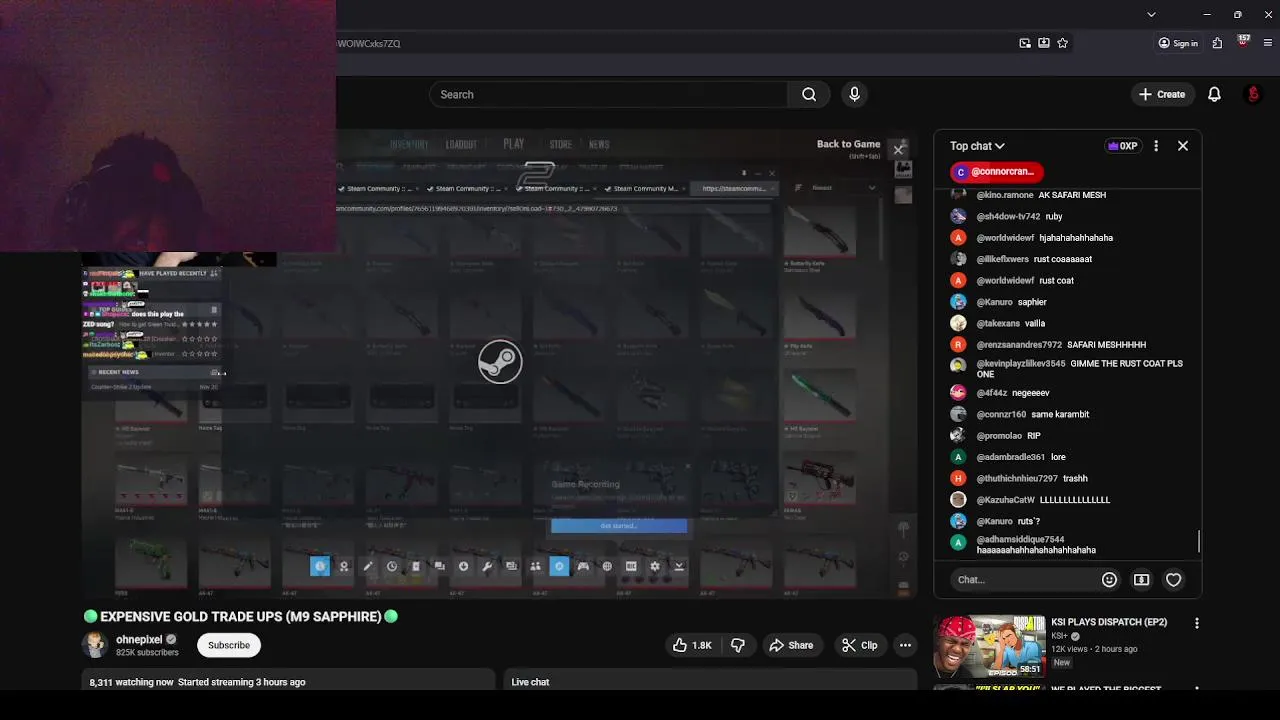Start voice search with the microphone icon
Screen dimensions: 1280x720
854,95
